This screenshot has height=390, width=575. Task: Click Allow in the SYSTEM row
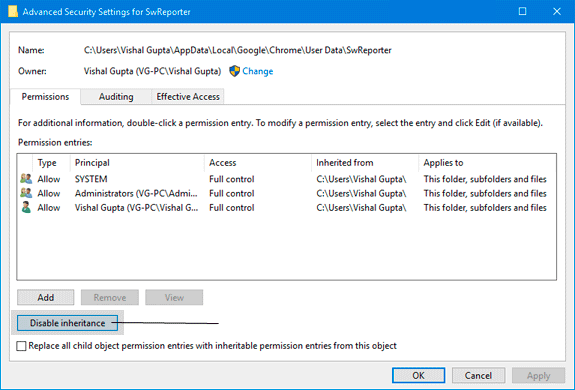(x=48, y=179)
